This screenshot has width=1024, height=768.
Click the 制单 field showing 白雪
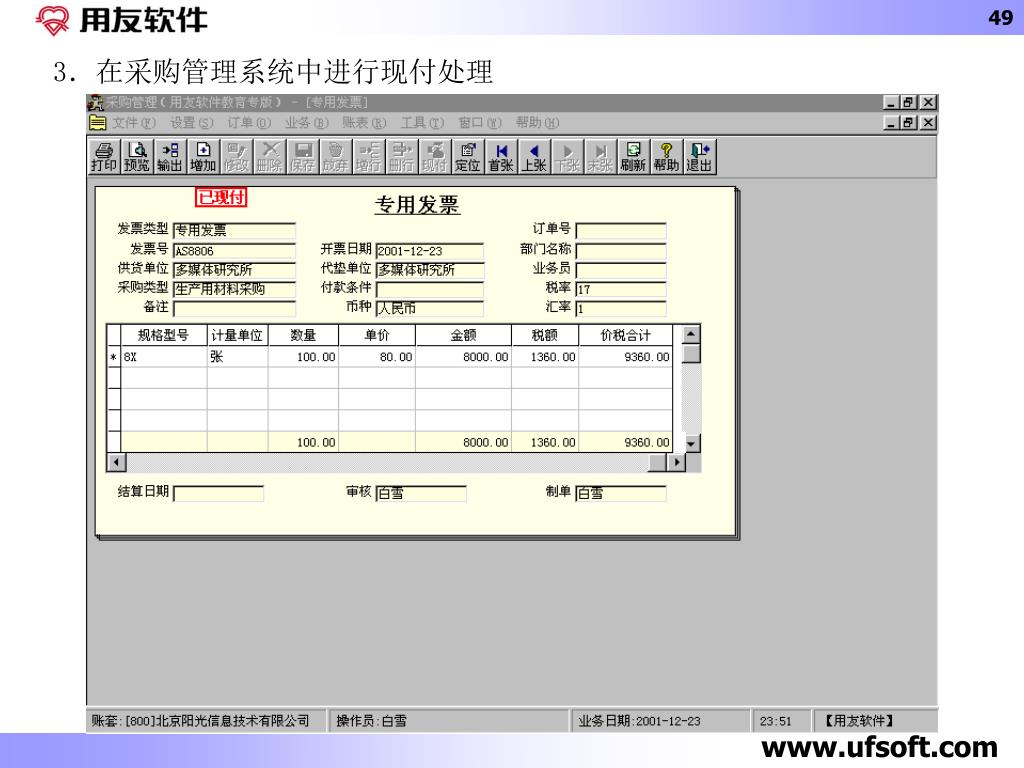click(620, 493)
